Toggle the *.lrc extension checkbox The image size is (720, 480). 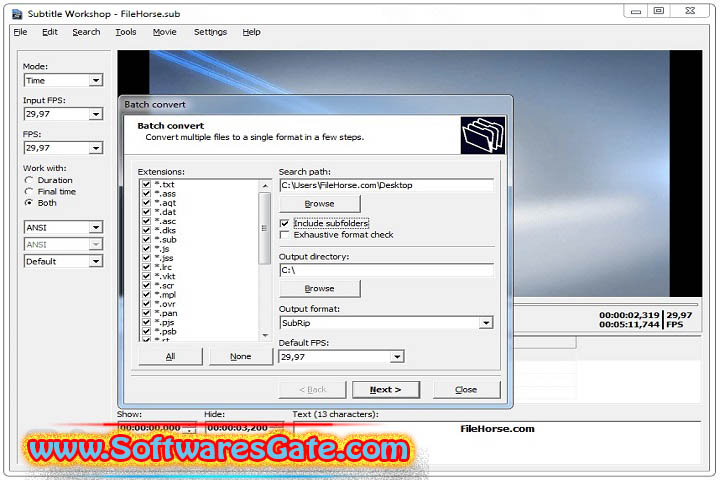tap(146, 267)
